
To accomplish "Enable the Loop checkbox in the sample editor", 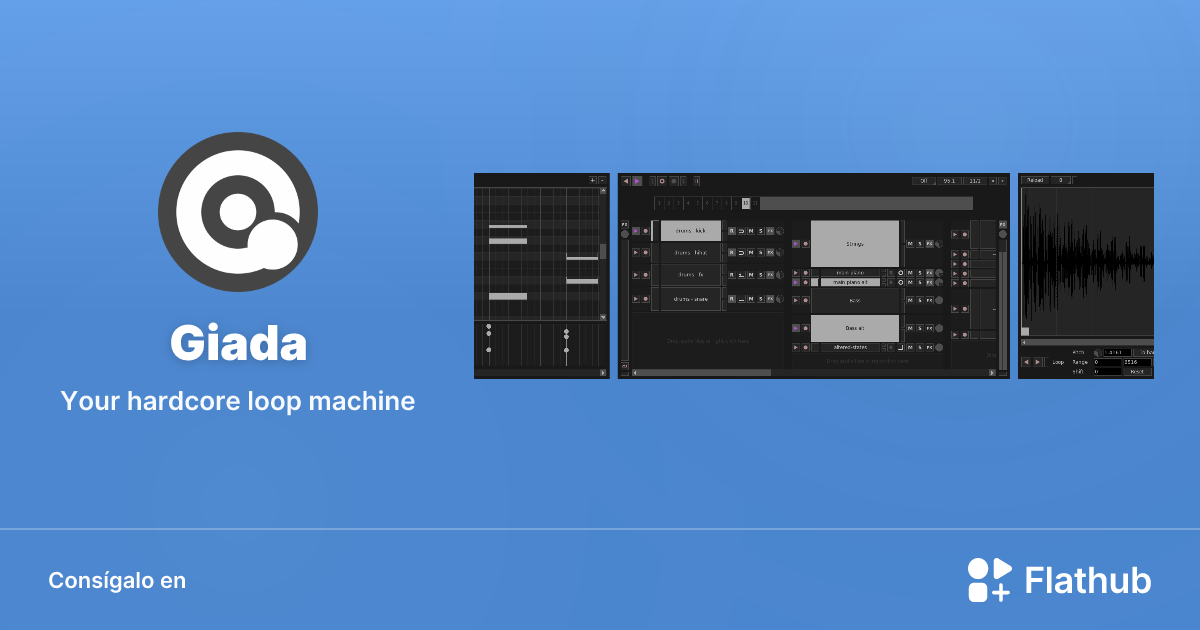I will pos(1046,362).
